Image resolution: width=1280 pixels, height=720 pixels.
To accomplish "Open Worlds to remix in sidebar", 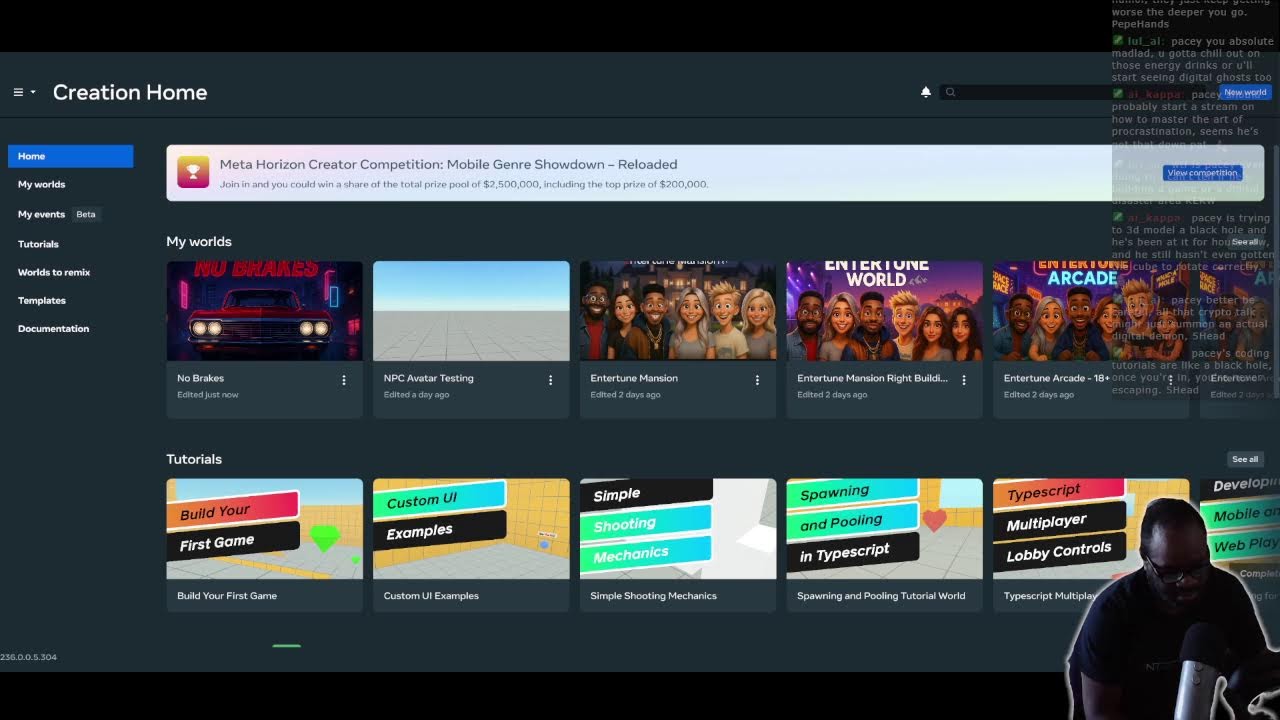I will click(54, 272).
